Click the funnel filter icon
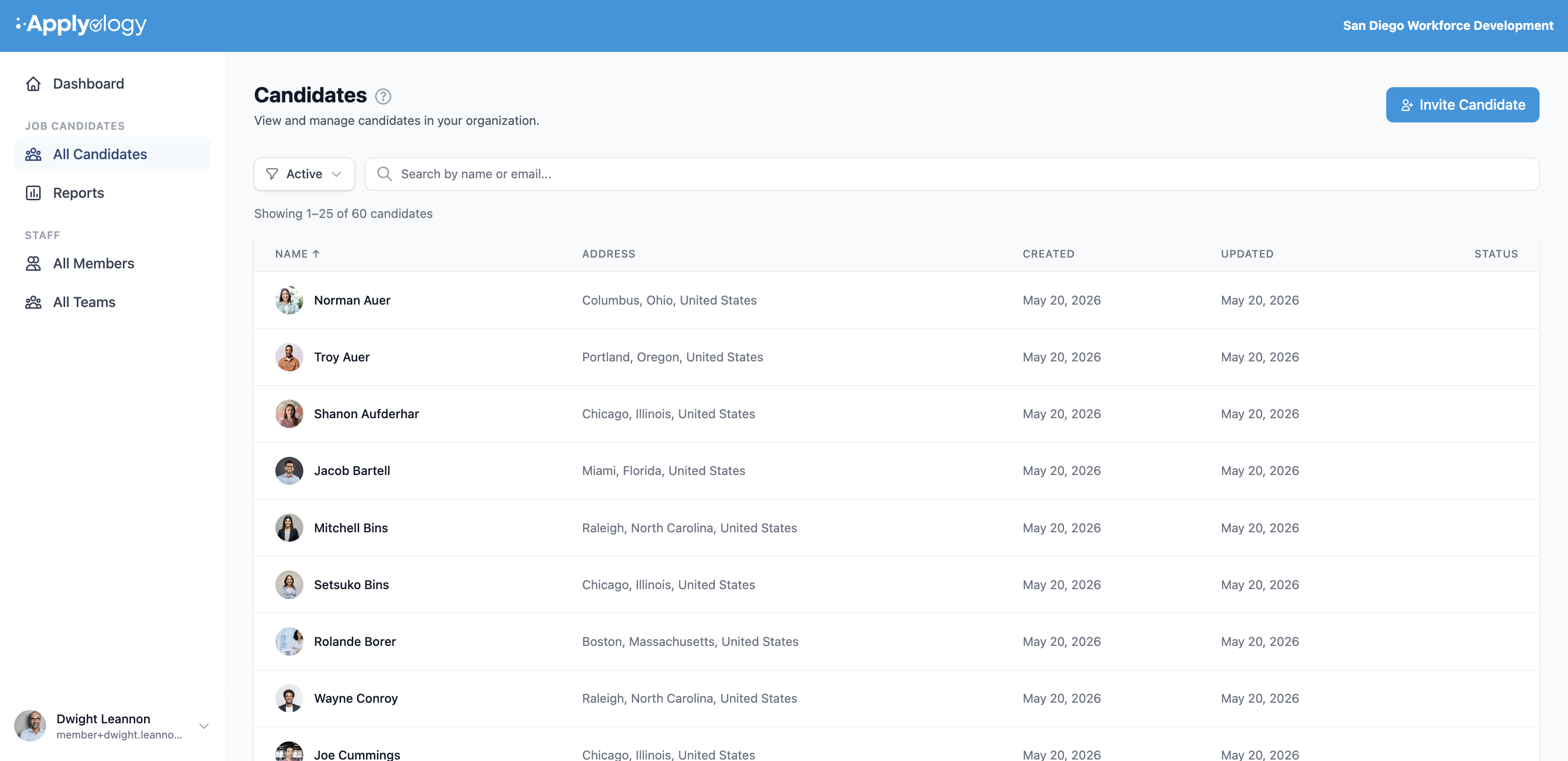Screen dimensions: 1568x761 point(272,174)
